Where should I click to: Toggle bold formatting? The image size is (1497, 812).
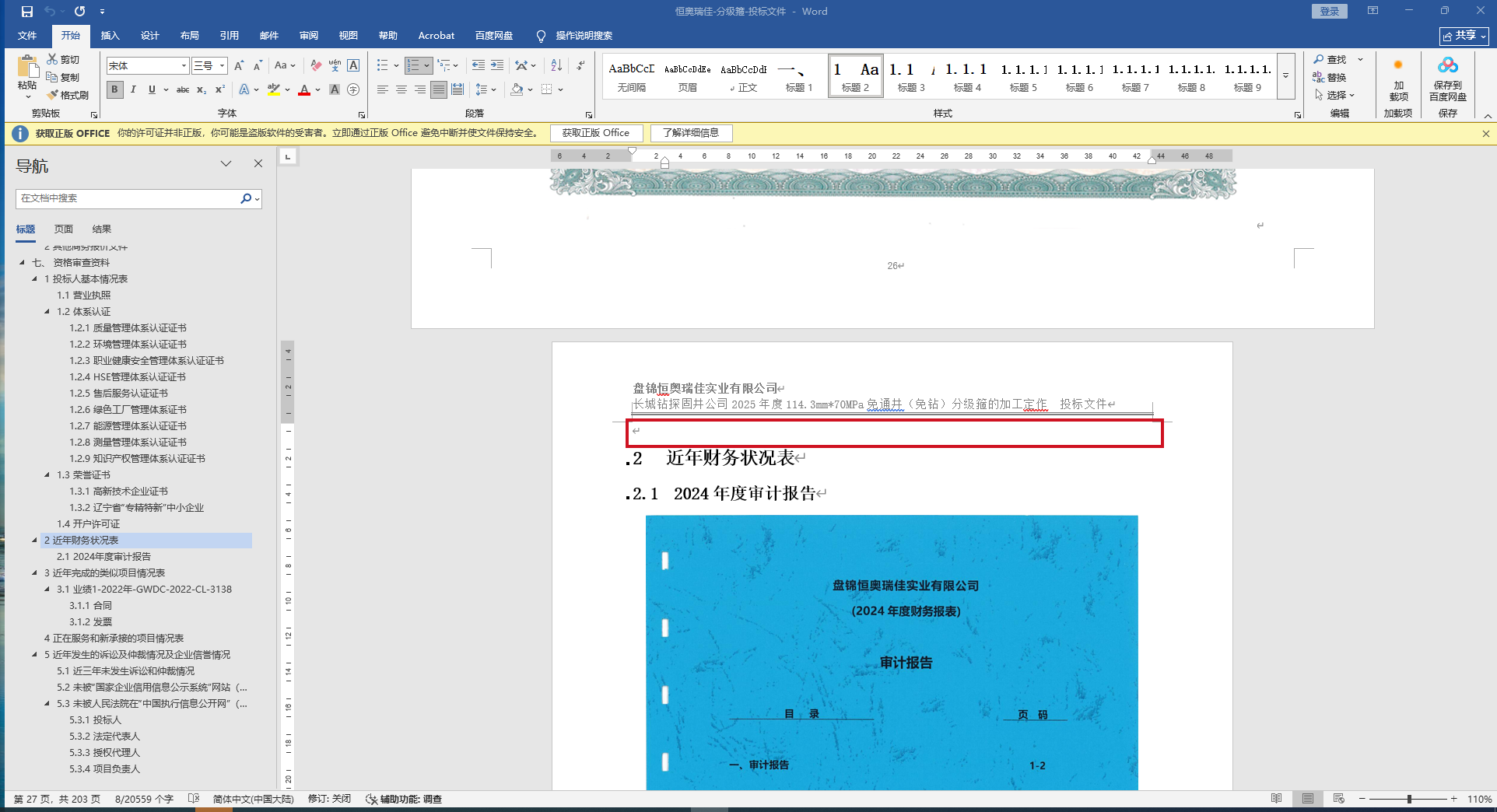(114, 89)
